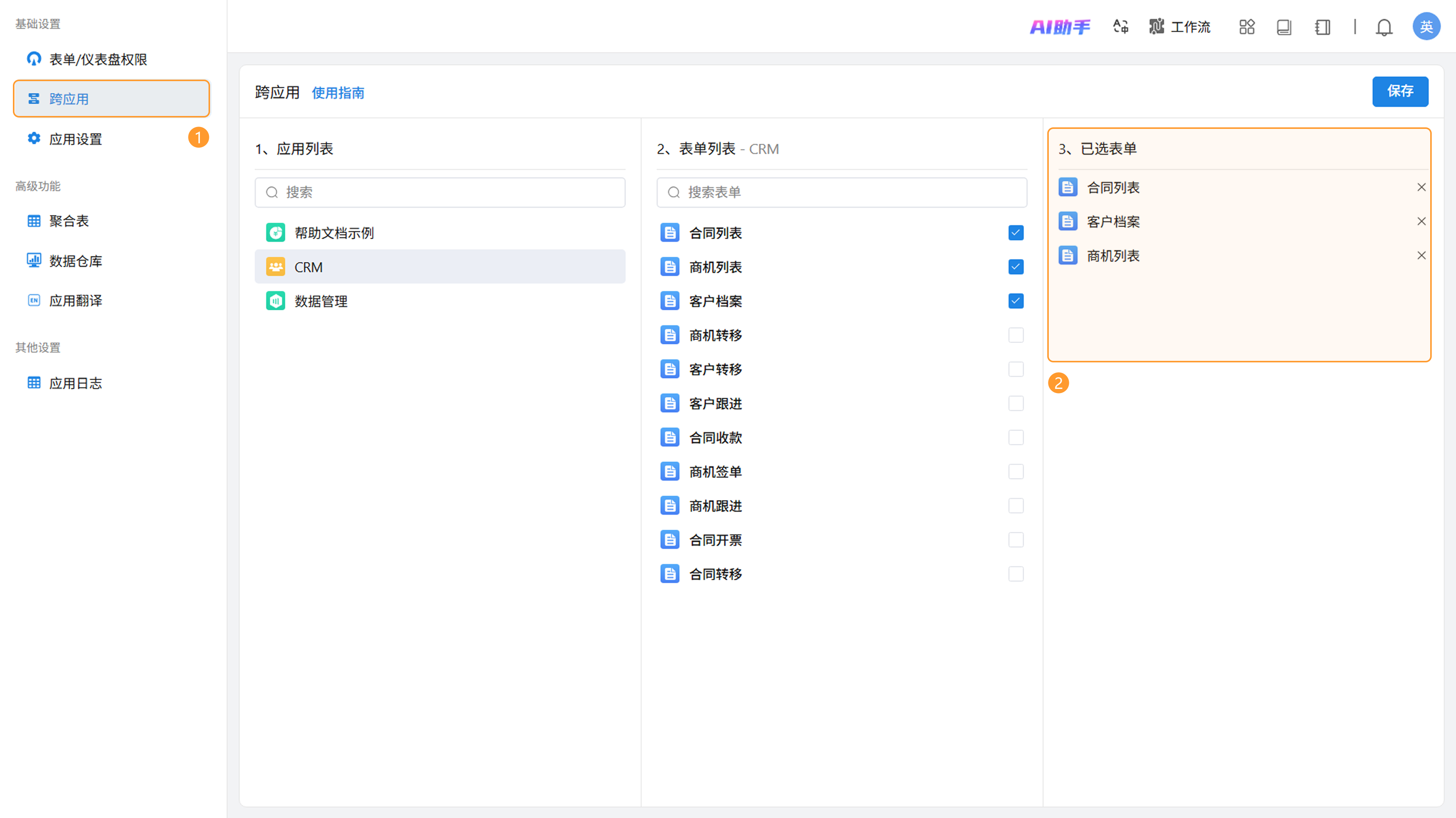Open 应用设置 in sidebar
The width and height of the screenshot is (1456, 818).
click(x=75, y=139)
